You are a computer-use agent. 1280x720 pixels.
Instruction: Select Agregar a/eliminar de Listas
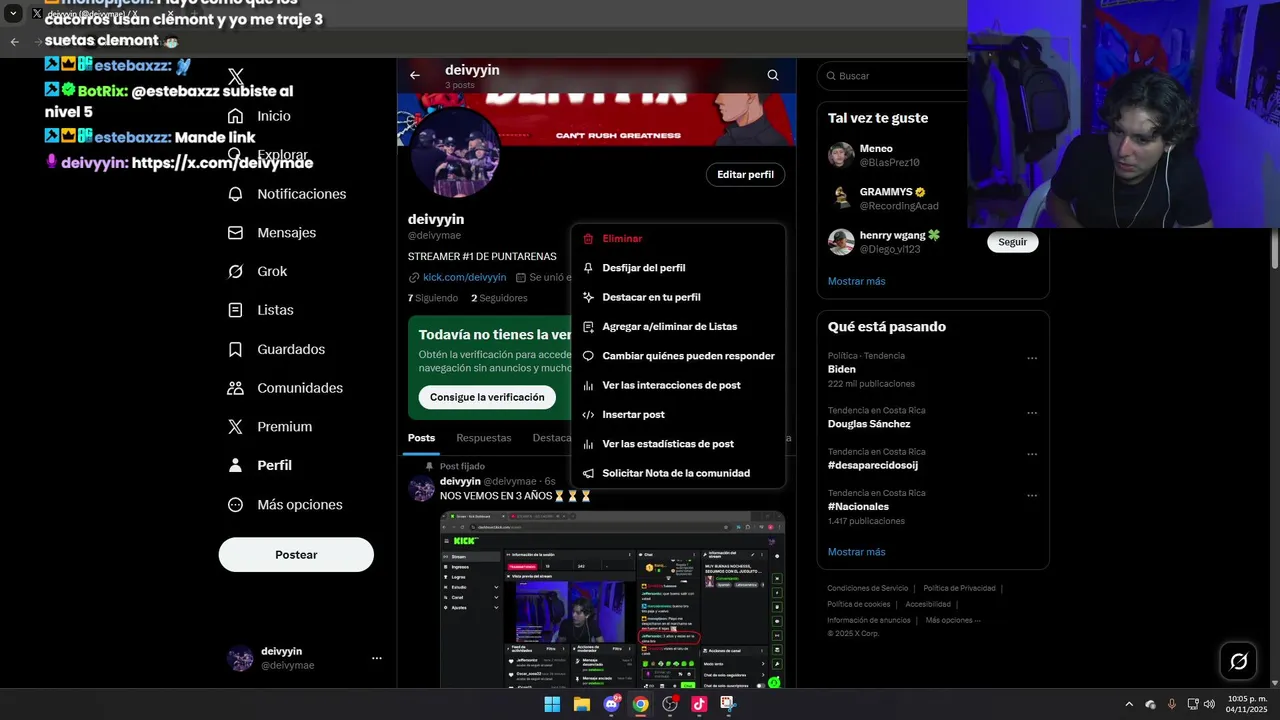(x=678, y=327)
